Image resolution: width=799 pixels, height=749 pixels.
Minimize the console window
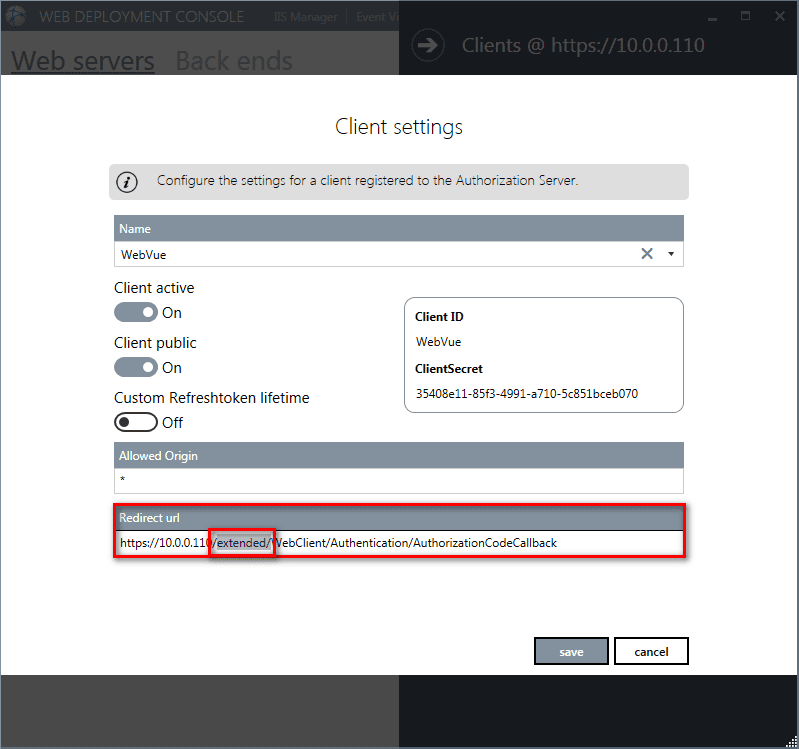tap(712, 17)
